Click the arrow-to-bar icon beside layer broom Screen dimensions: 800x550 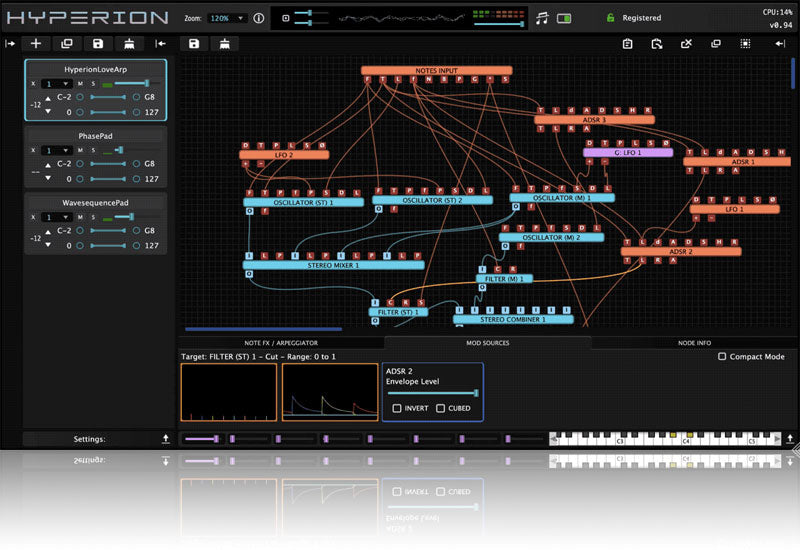(161, 44)
